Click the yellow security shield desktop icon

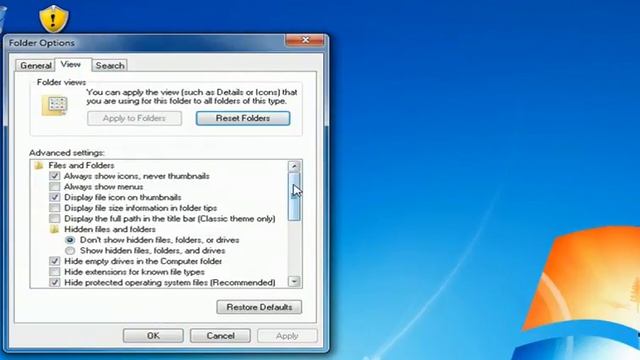(x=53, y=19)
